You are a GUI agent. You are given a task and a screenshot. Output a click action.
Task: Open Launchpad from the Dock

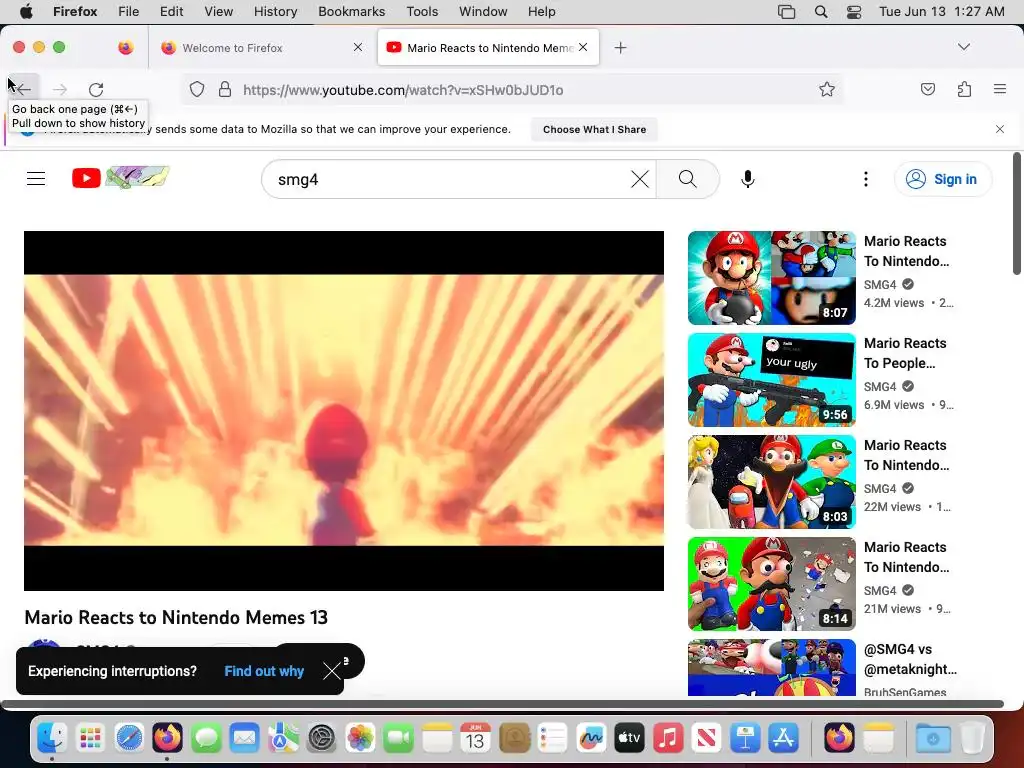click(90, 739)
